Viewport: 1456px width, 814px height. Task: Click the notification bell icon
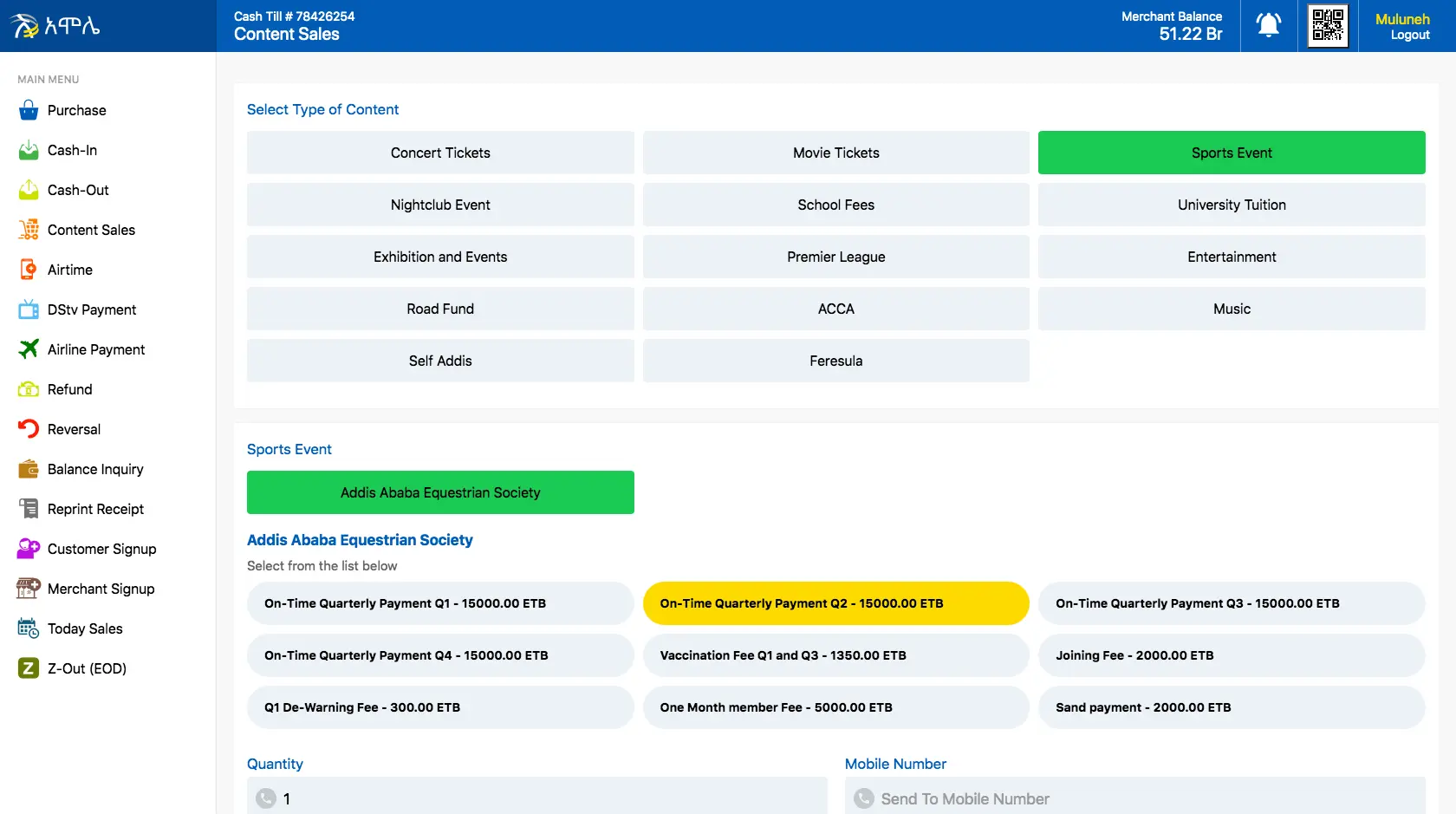click(x=1268, y=25)
